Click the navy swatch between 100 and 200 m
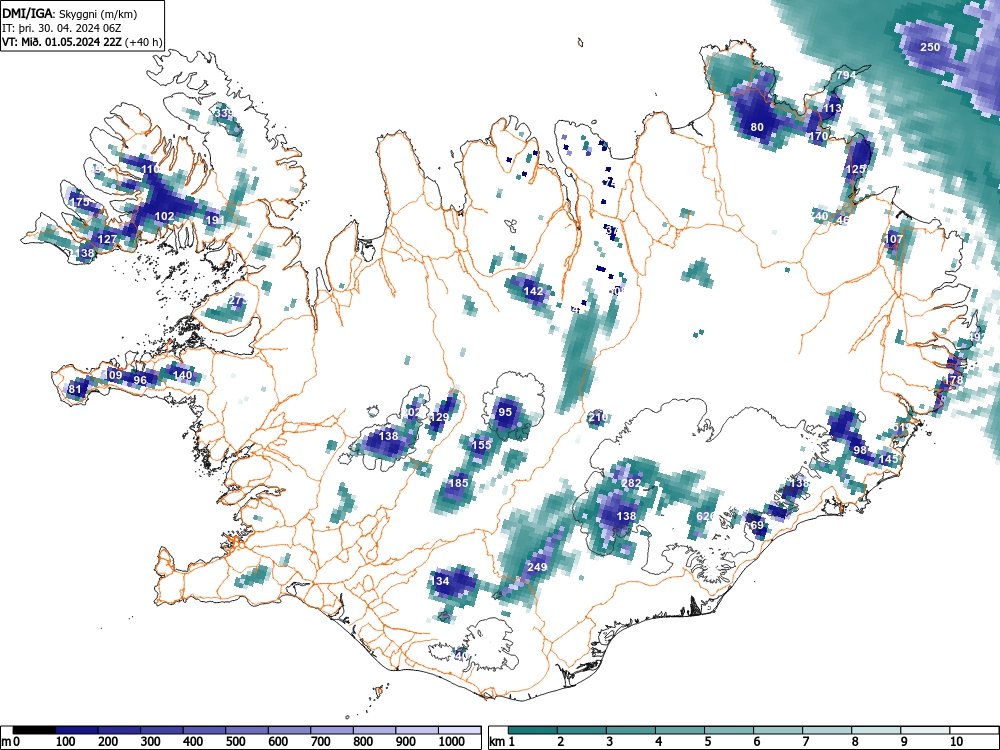Screen dimensions: 1000x750 coord(77,730)
